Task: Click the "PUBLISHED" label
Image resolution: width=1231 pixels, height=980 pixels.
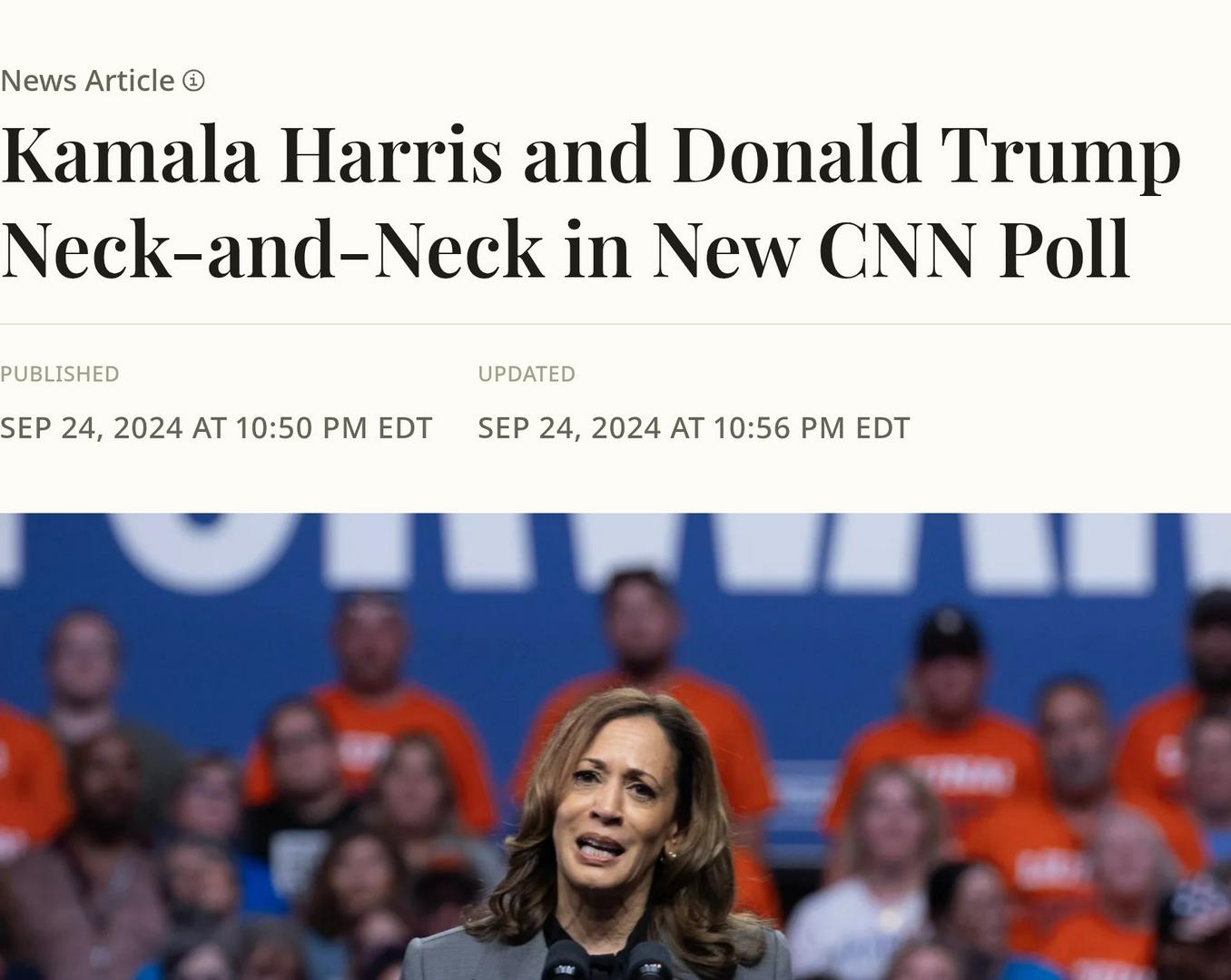Action: (x=60, y=374)
